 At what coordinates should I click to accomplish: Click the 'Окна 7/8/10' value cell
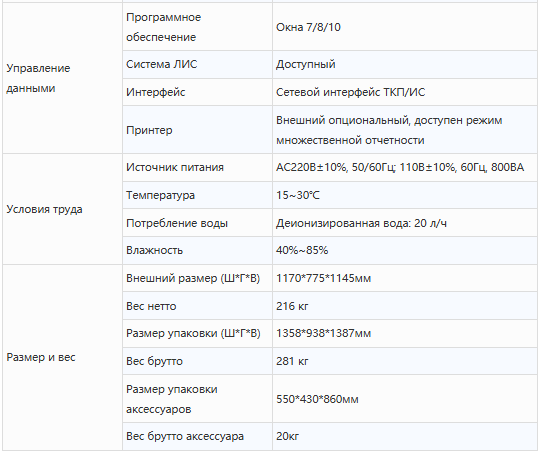(405, 27)
